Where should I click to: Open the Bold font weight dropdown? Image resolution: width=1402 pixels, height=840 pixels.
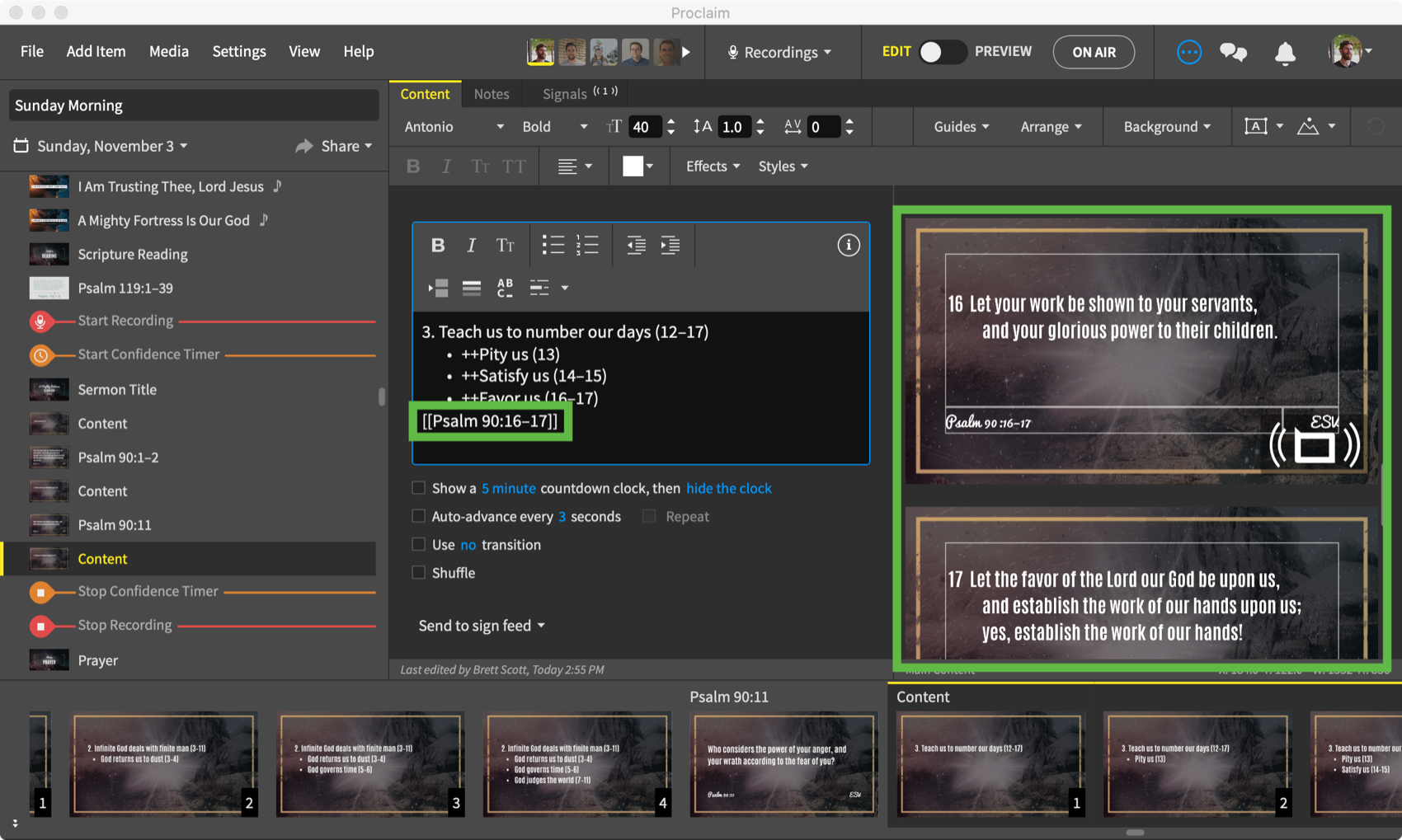555,126
